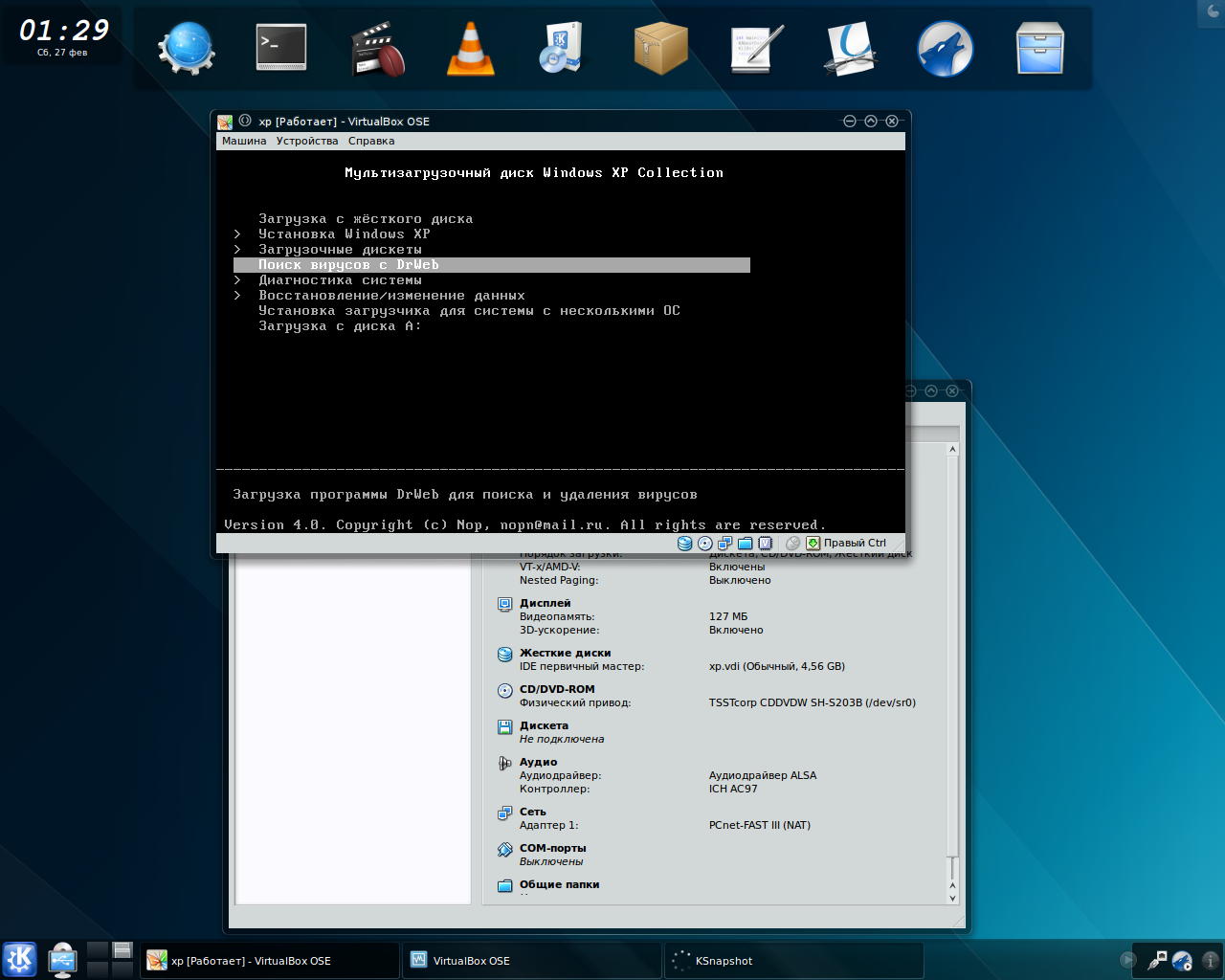This screenshot has height=980, width=1225.
Task: Toggle the pin icon on xp window title bar
Action: tap(245, 121)
